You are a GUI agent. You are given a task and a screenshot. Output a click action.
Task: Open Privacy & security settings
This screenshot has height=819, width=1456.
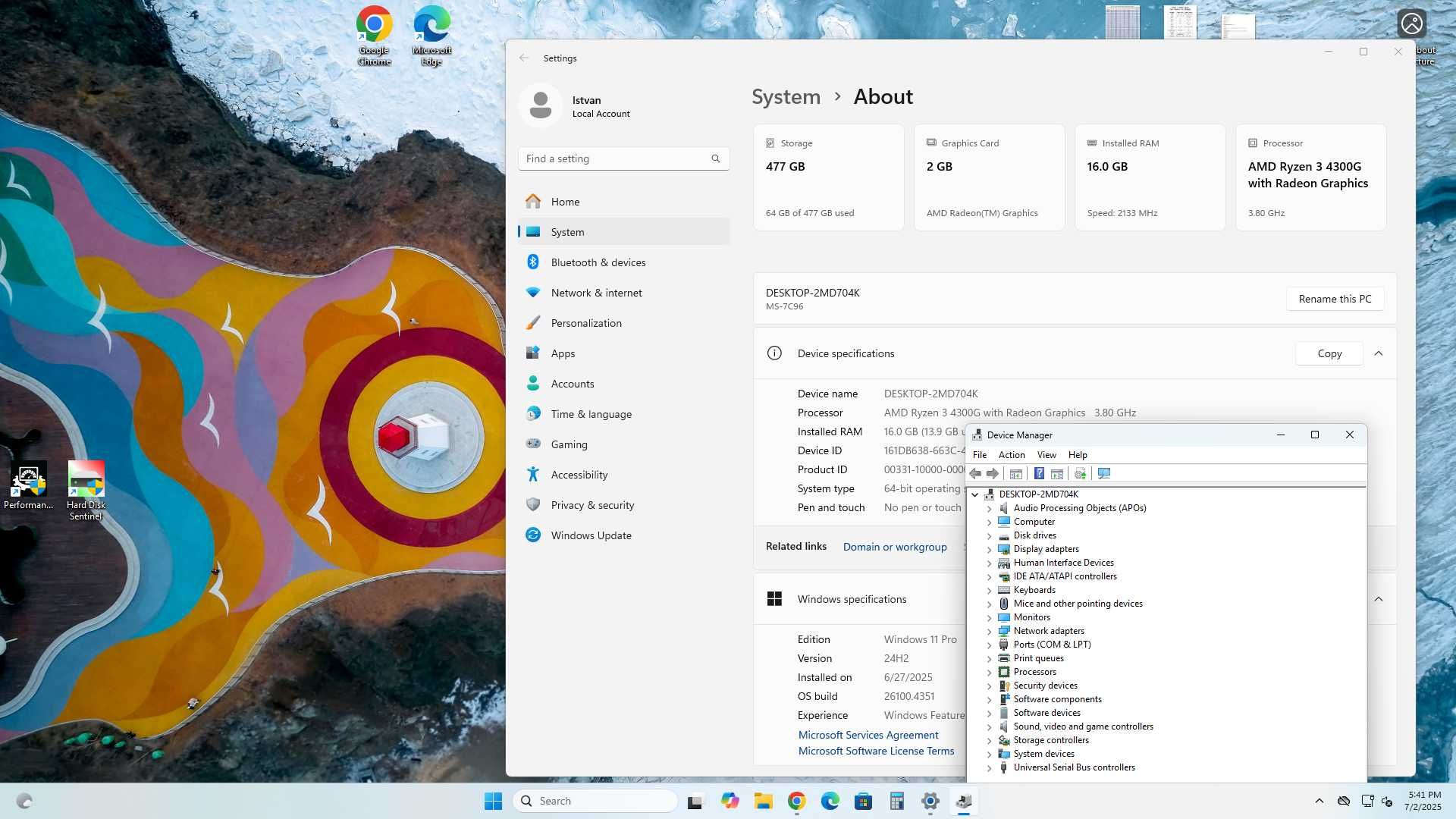(623, 505)
